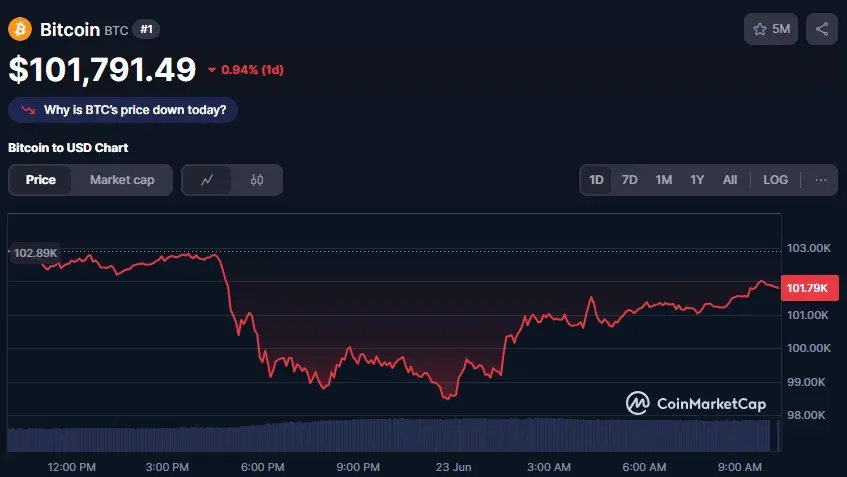This screenshot has width=847, height=477.
Task: Click the 101.00K axis label
Action: [808, 315]
